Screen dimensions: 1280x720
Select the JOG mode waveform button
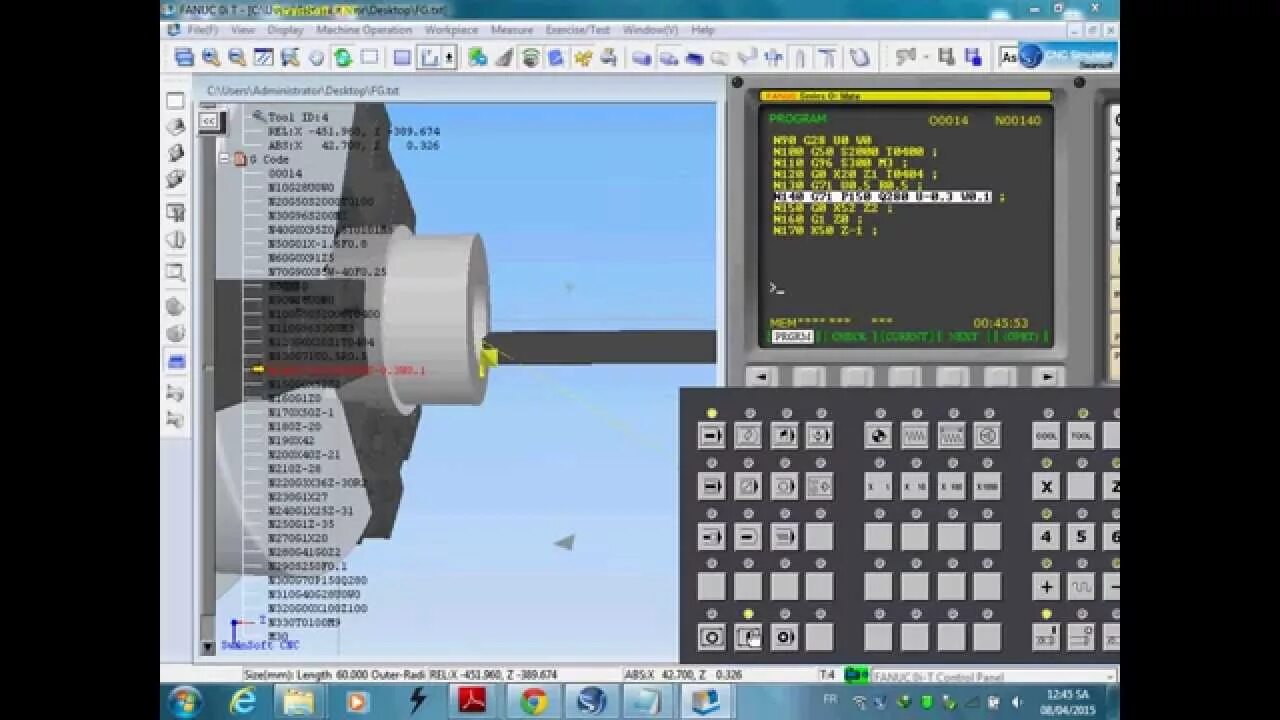click(x=915, y=436)
